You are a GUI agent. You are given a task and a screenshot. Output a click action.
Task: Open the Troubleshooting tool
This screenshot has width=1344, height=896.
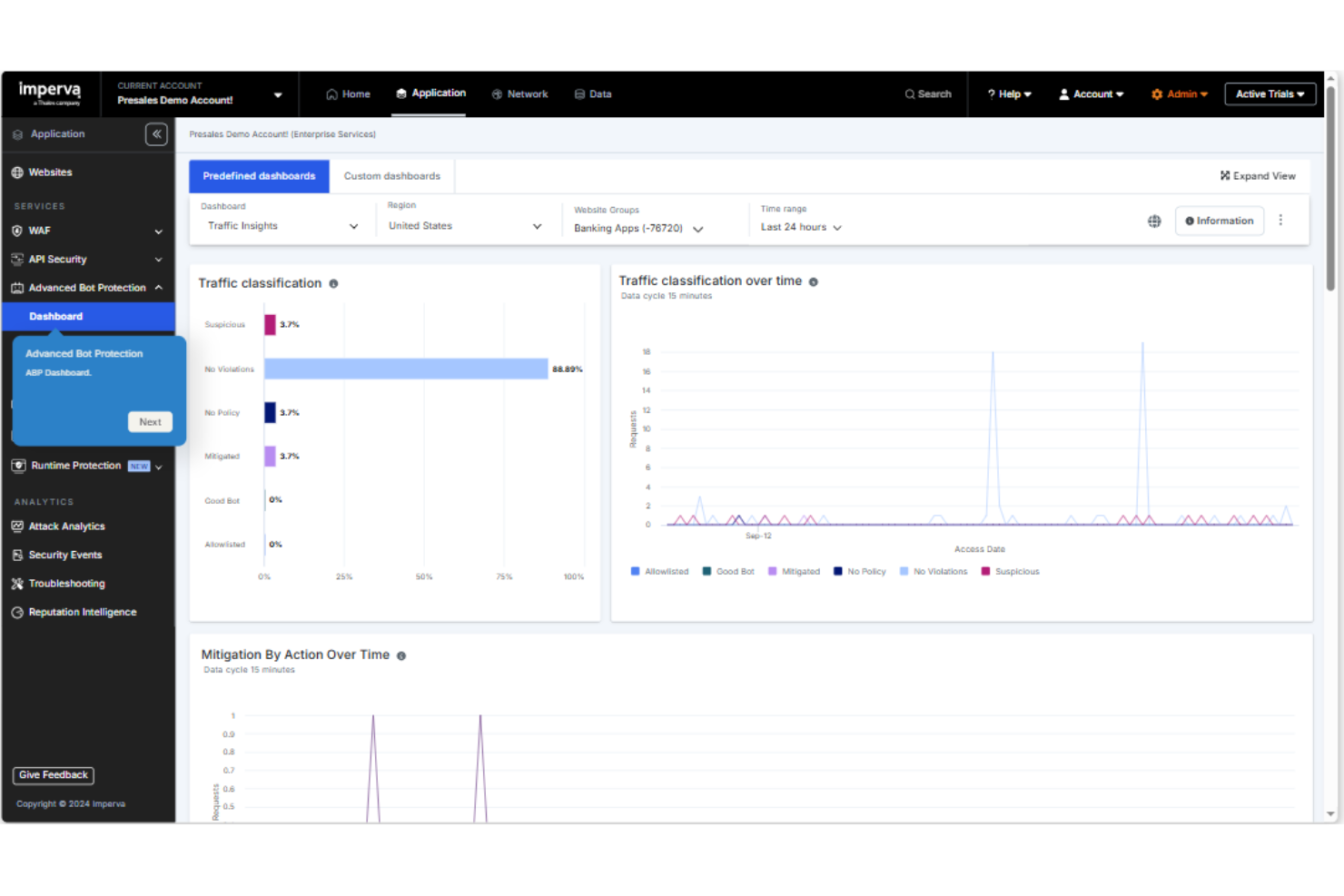(x=66, y=584)
